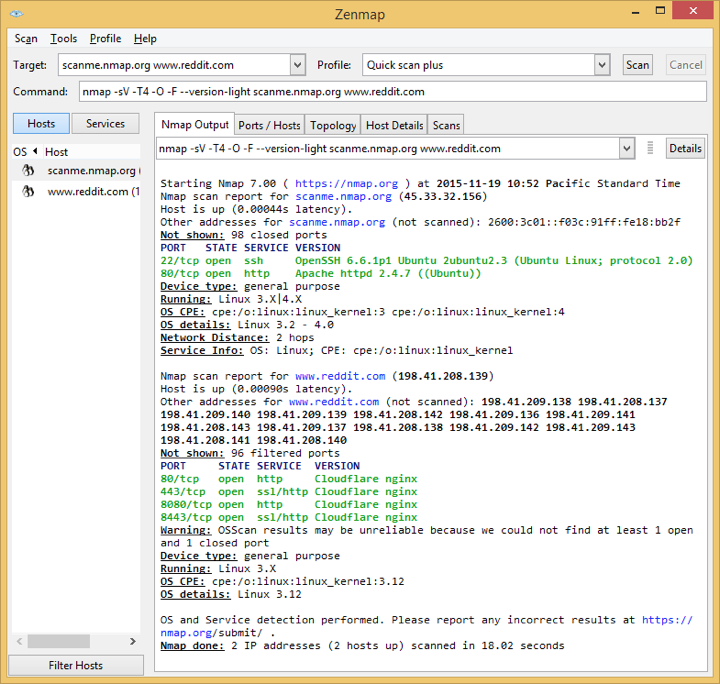
Task: Open the Host Details tab
Action: (395, 125)
